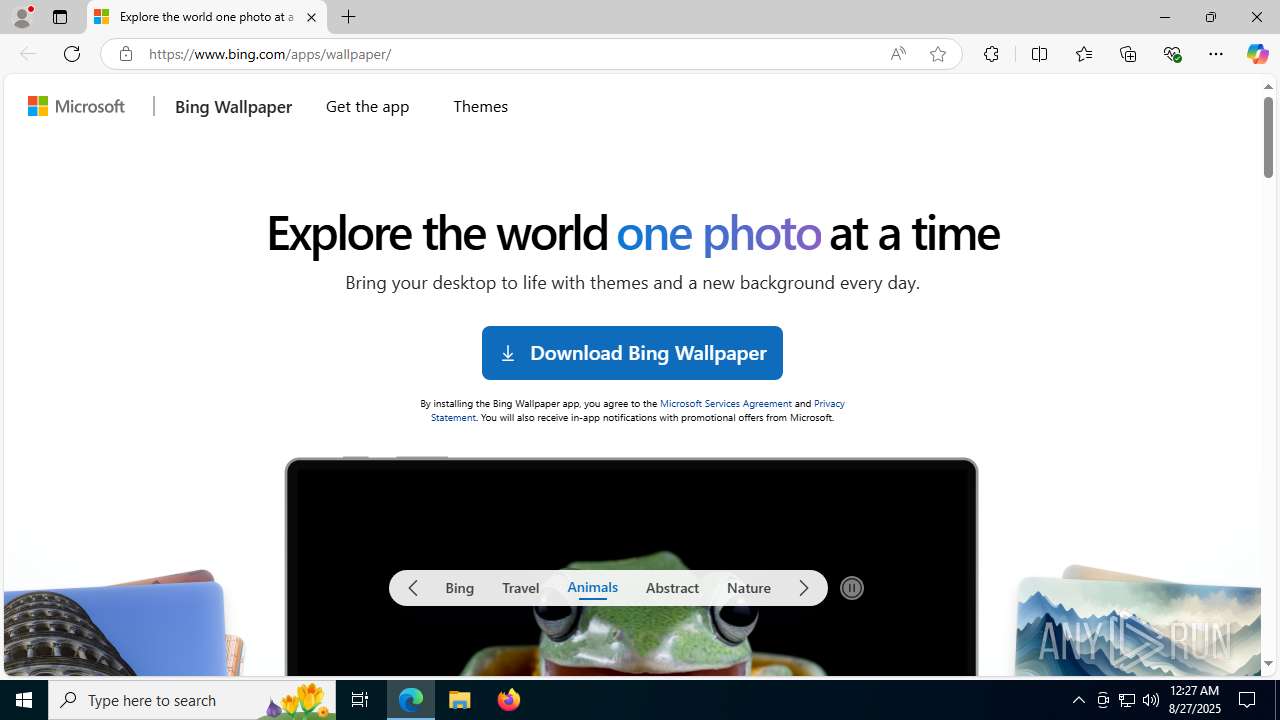
Task: Add this page to favorites star
Action: pos(938,54)
